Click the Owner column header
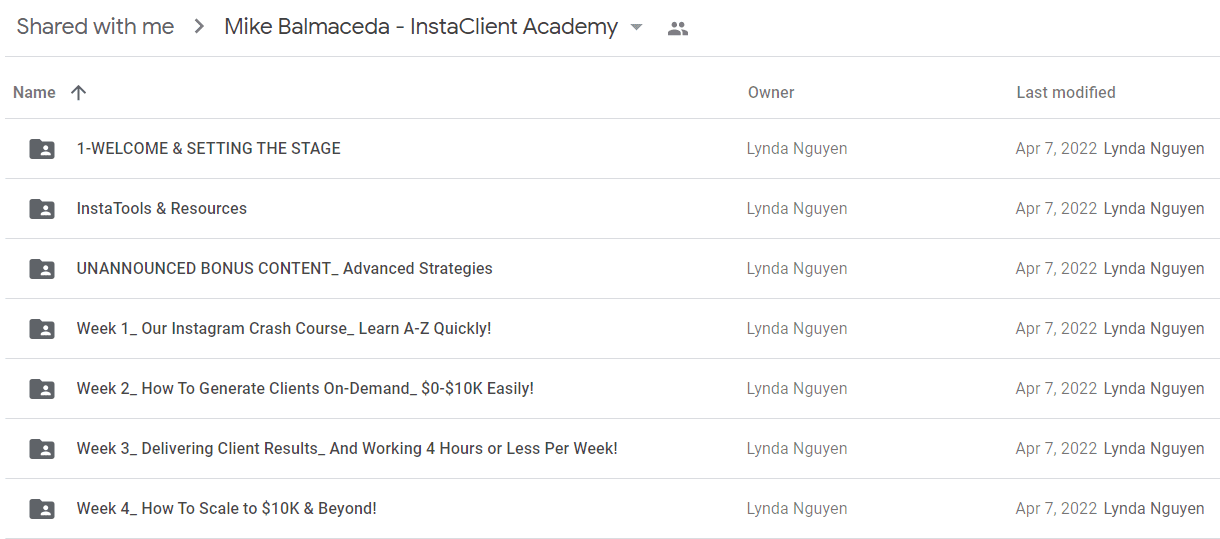Image resolution: width=1220 pixels, height=539 pixels. 771,92
